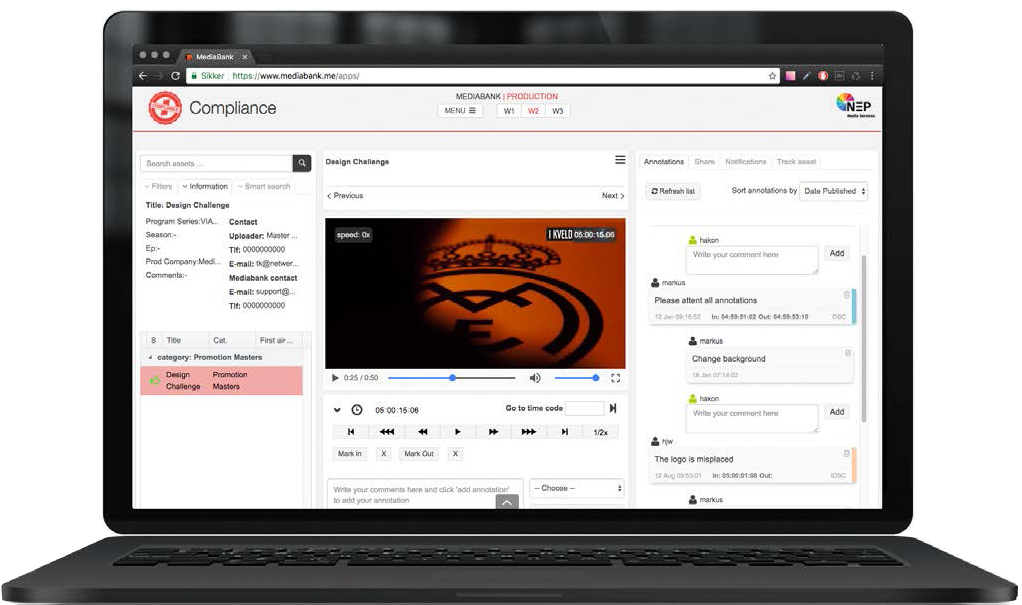
Task: Enter fullscreen on the video player
Action: [x=615, y=378]
